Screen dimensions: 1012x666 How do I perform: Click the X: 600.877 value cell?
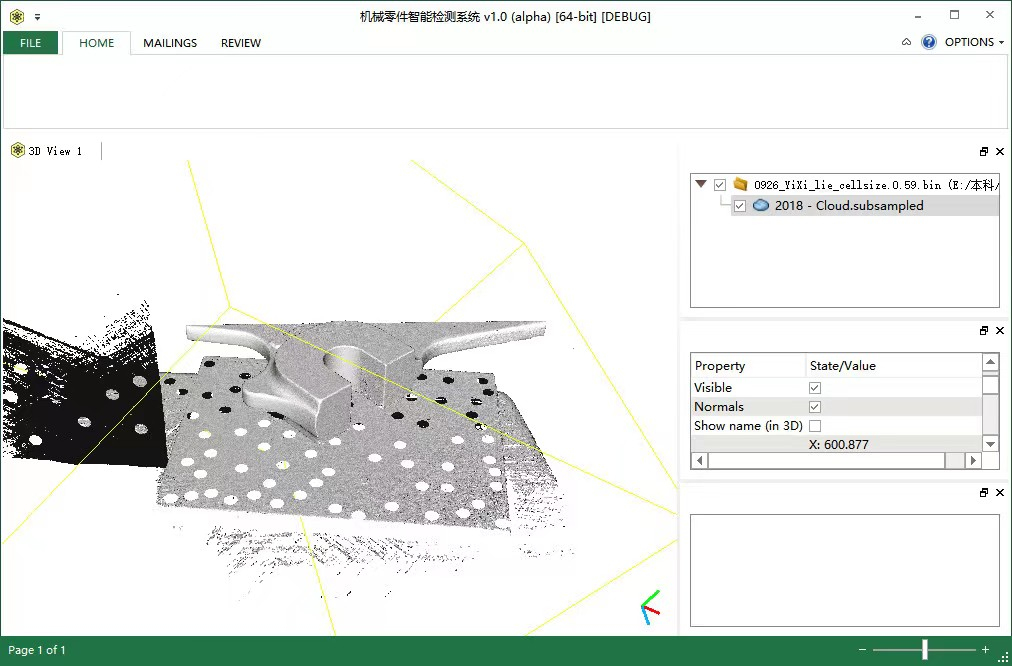[x=838, y=445]
